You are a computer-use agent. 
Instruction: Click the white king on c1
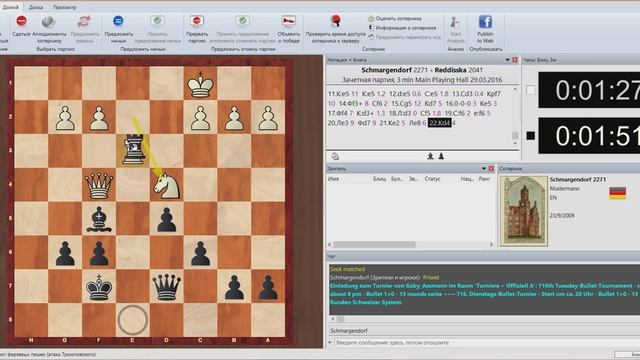coord(200,84)
